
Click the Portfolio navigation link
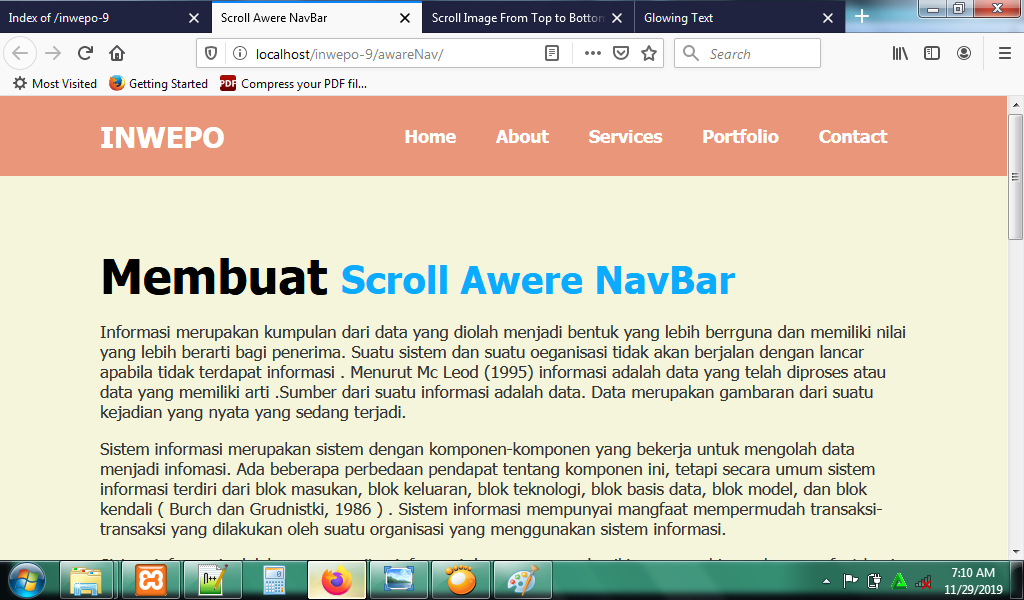point(740,137)
